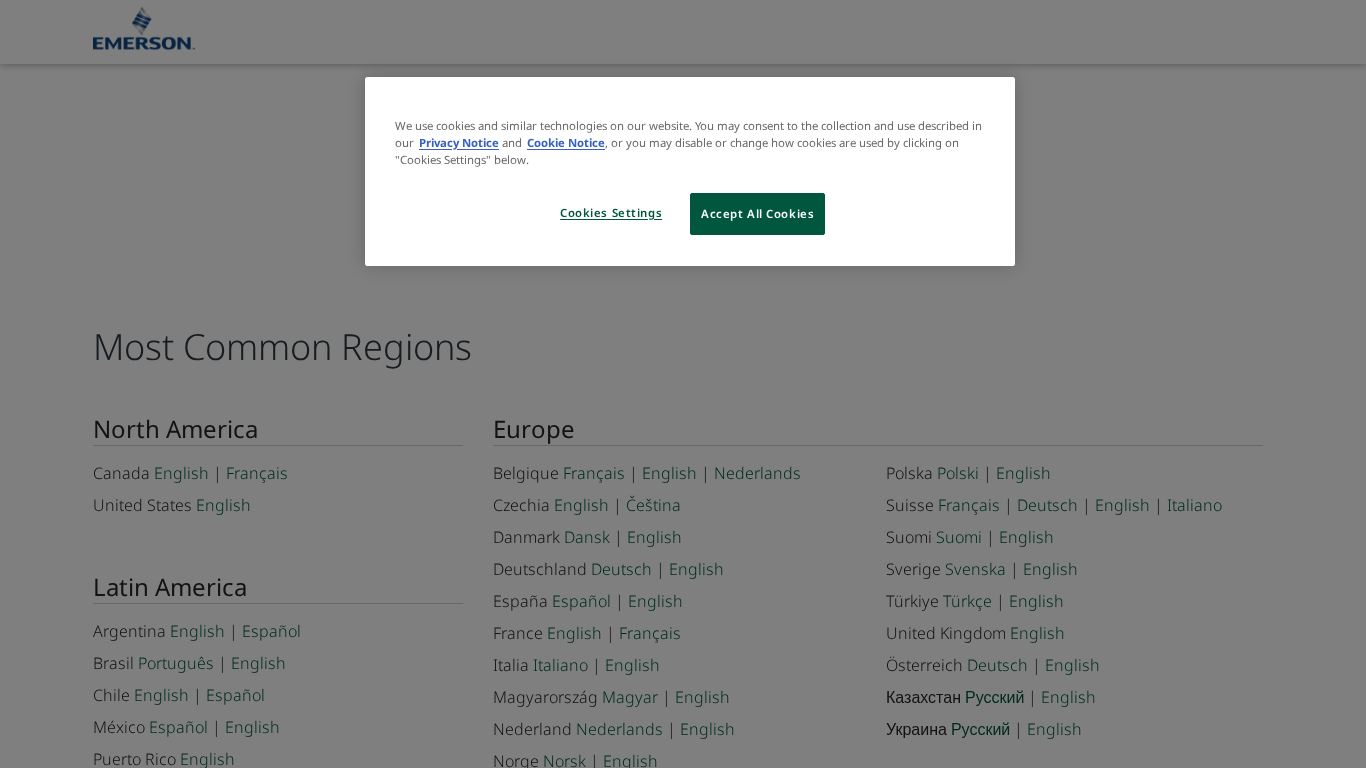Image resolution: width=1366 pixels, height=768 pixels.
Task: Select France Français
Action: 650,633
